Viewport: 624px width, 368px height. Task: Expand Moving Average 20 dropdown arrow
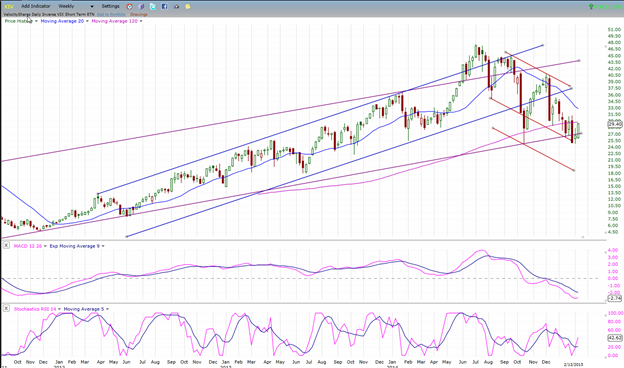[x=87, y=21]
